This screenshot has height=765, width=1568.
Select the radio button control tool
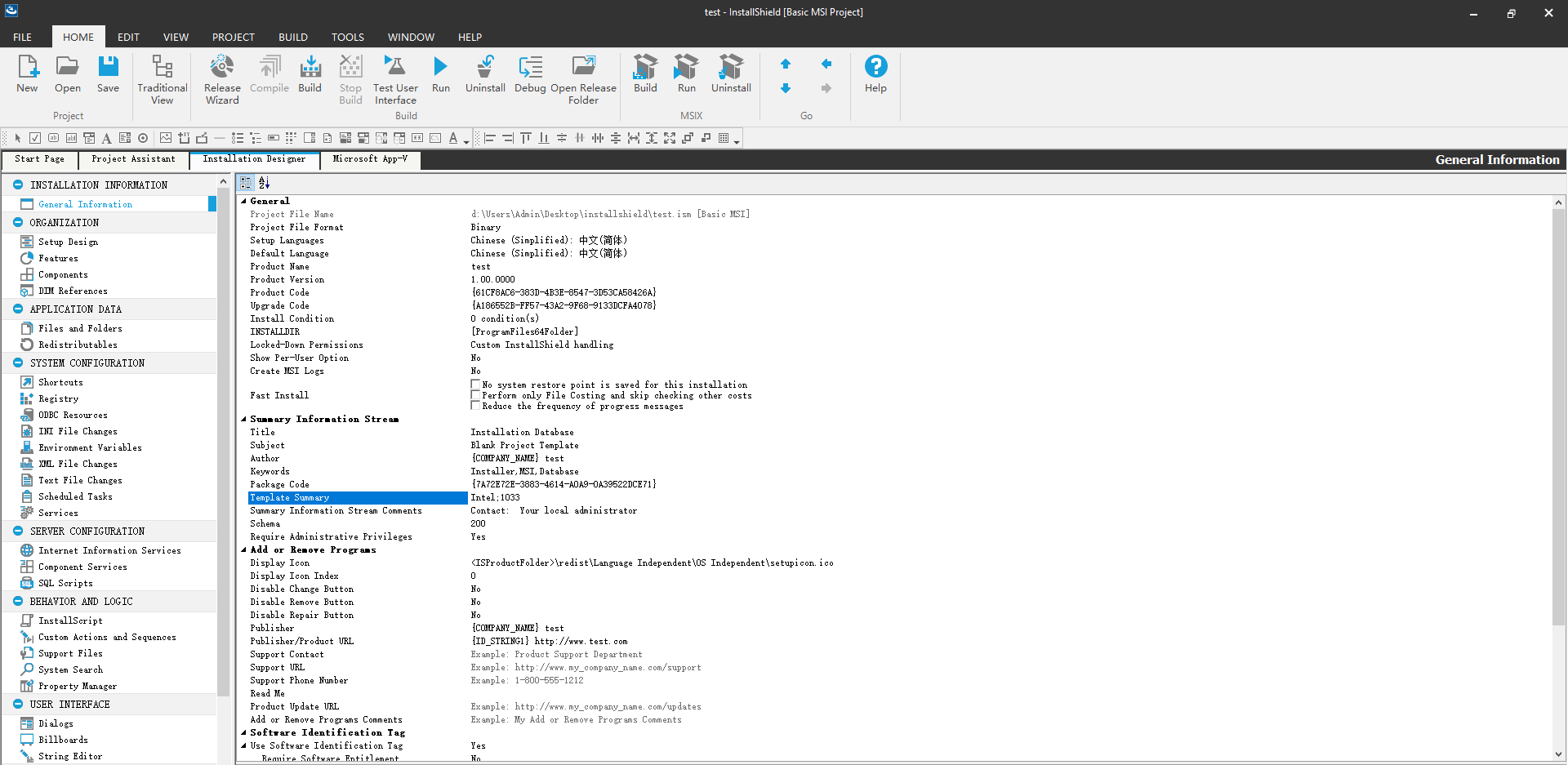point(143,138)
